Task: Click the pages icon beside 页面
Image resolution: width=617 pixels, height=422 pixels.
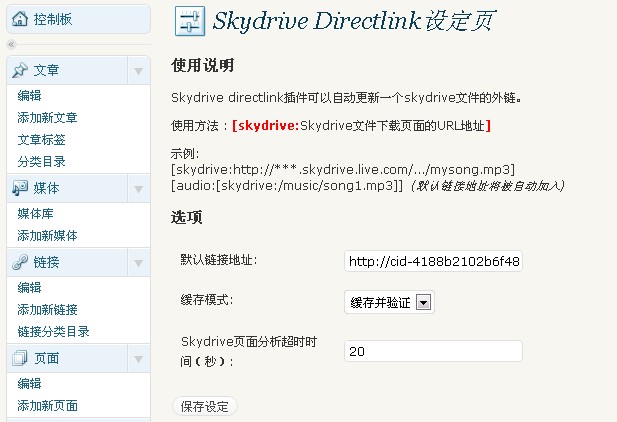Action: coord(20,358)
